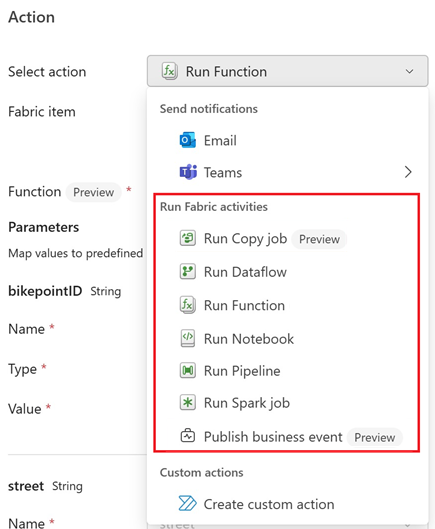
Task: Click the Run Function icon in list
Action: pos(187,305)
